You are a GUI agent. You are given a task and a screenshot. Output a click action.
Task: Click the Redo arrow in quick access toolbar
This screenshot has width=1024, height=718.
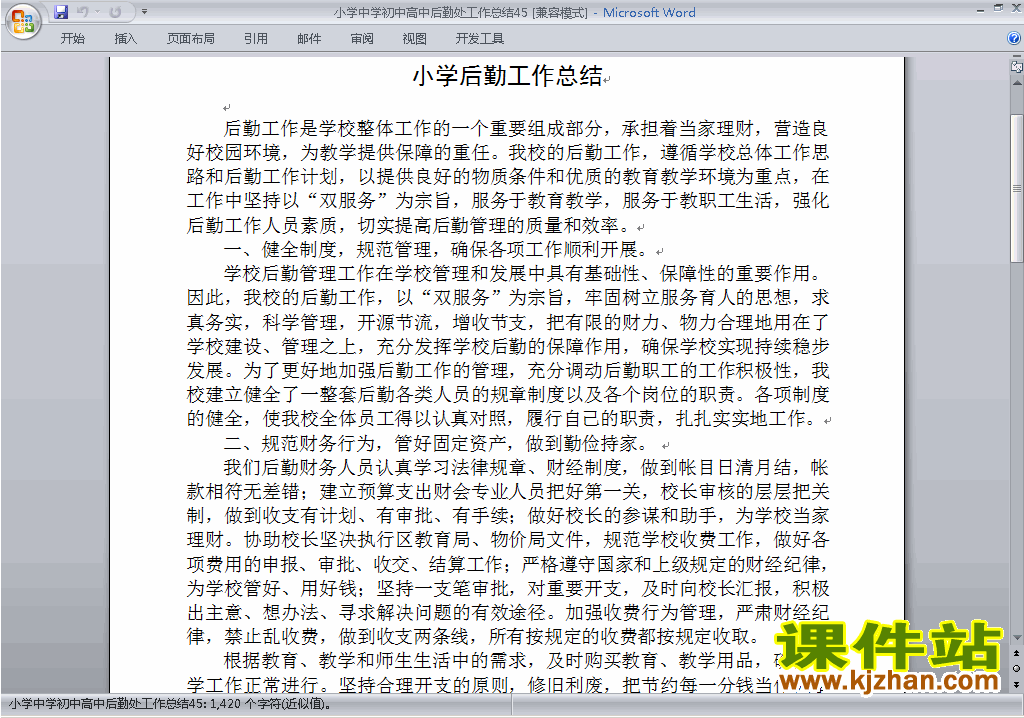tap(115, 12)
